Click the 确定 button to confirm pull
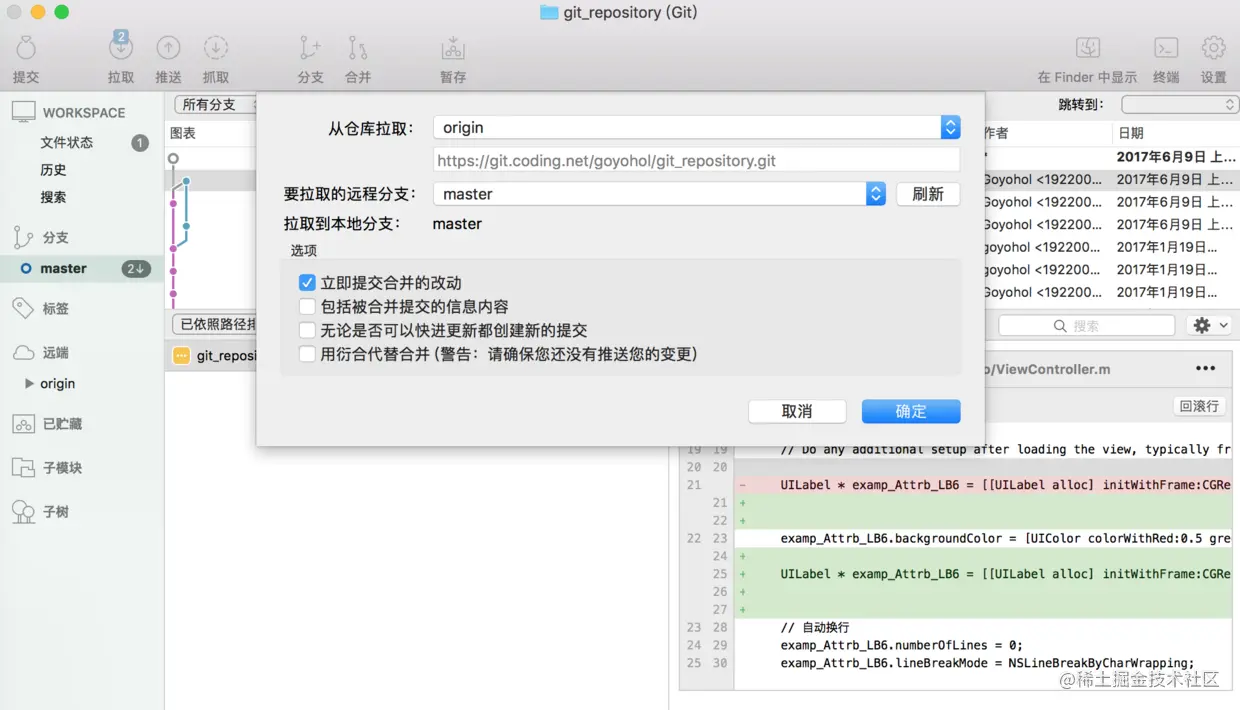1240x710 pixels. (910, 411)
